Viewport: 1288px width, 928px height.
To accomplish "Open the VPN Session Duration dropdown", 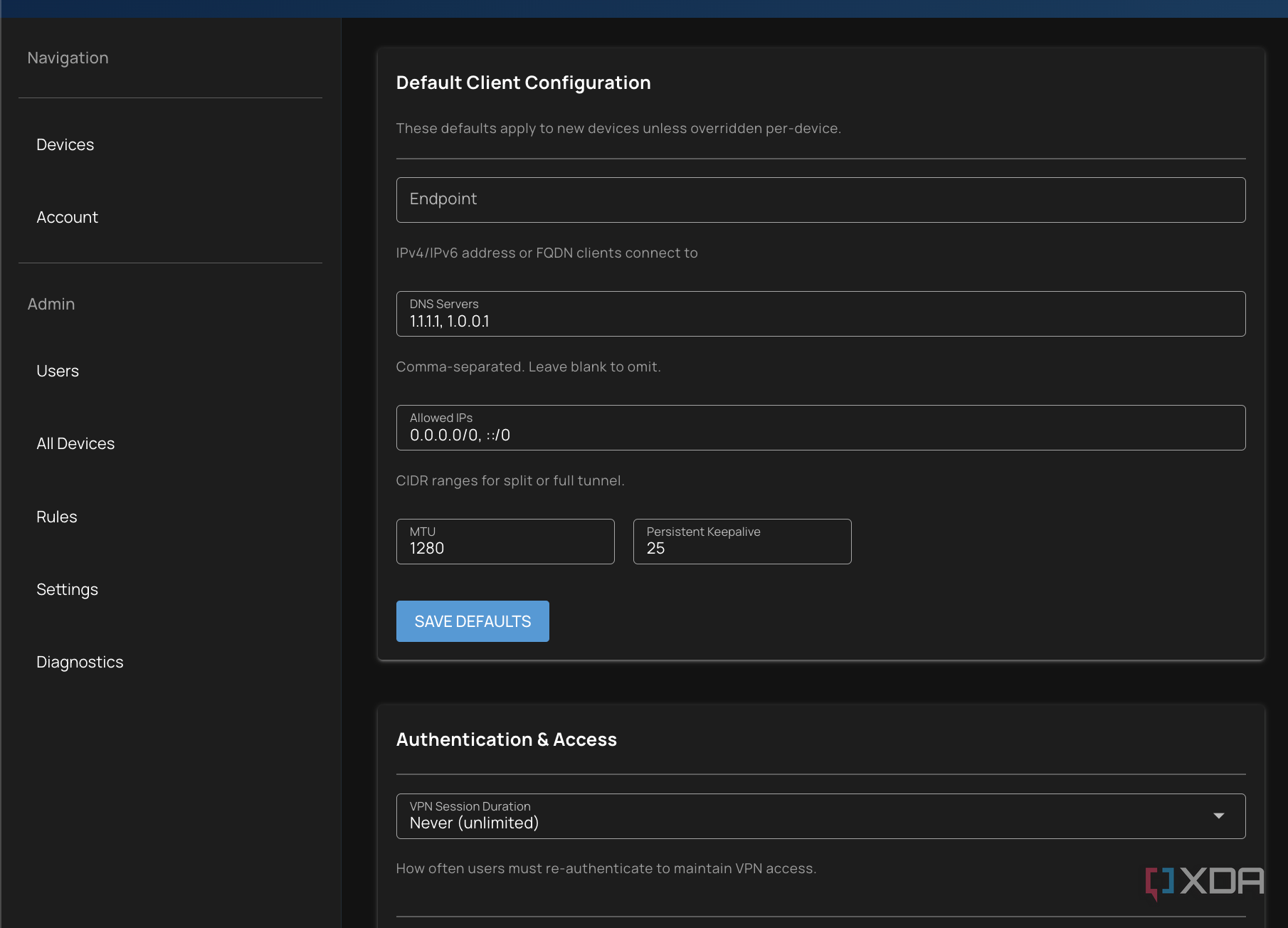I will pos(820,816).
